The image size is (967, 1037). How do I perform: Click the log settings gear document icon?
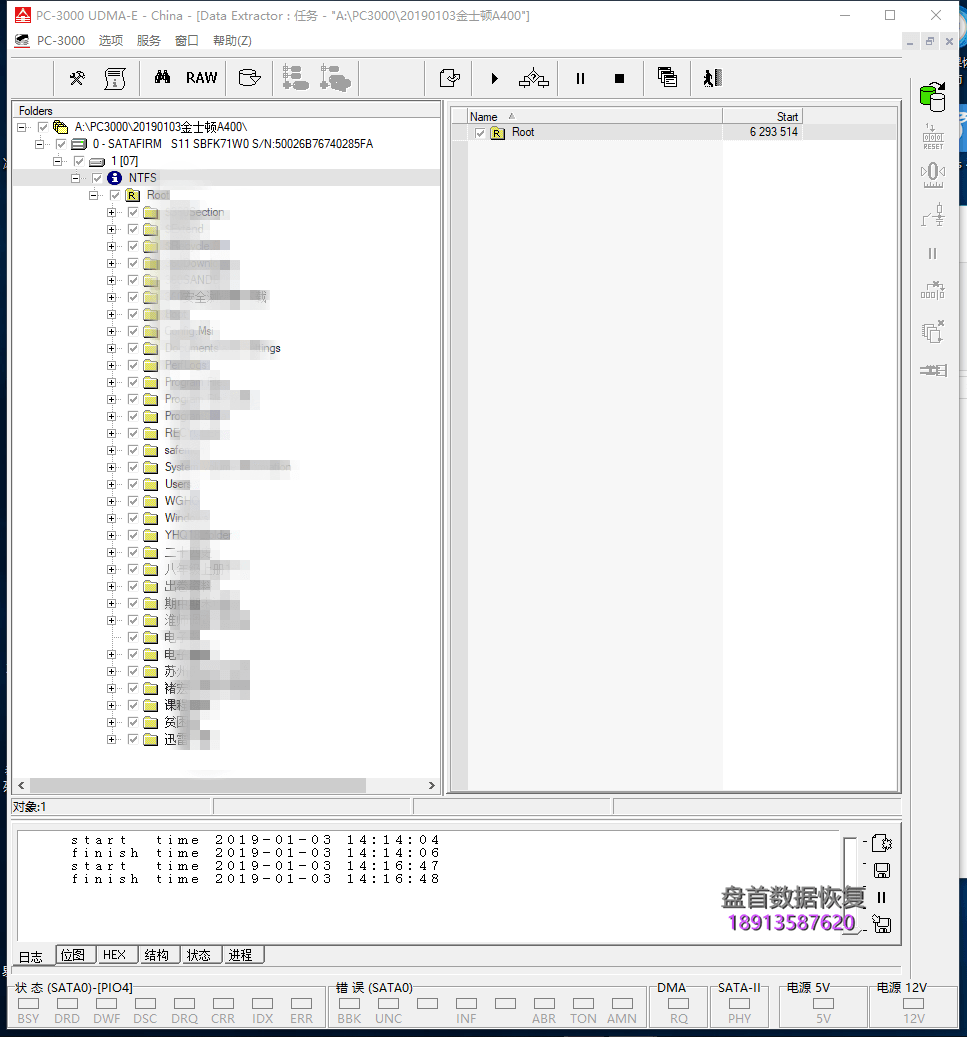tap(882, 843)
